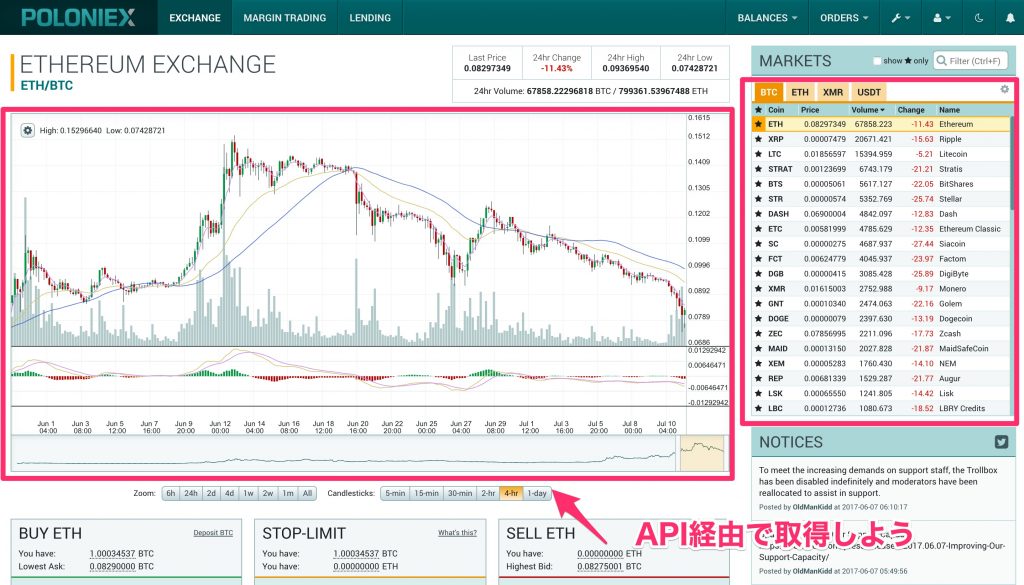Select the Ethereum Classic market row

click(x=881, y=229)
